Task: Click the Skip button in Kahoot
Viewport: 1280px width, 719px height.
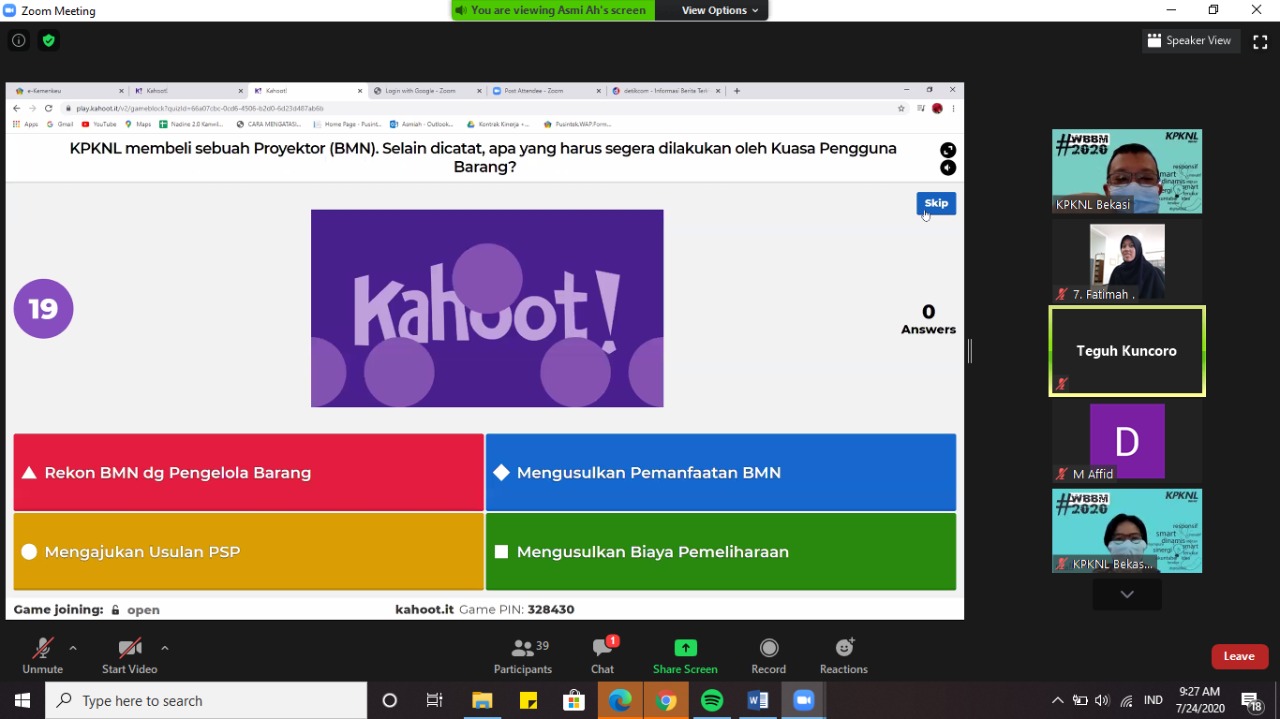Action: point(936,203)
